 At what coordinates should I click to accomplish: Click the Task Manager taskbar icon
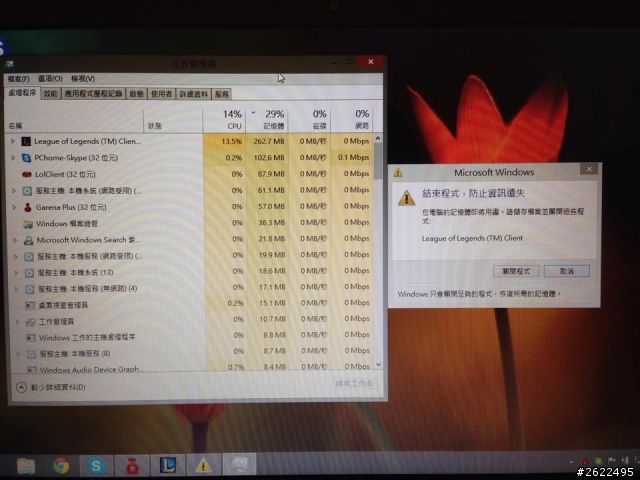coord(239,464)
